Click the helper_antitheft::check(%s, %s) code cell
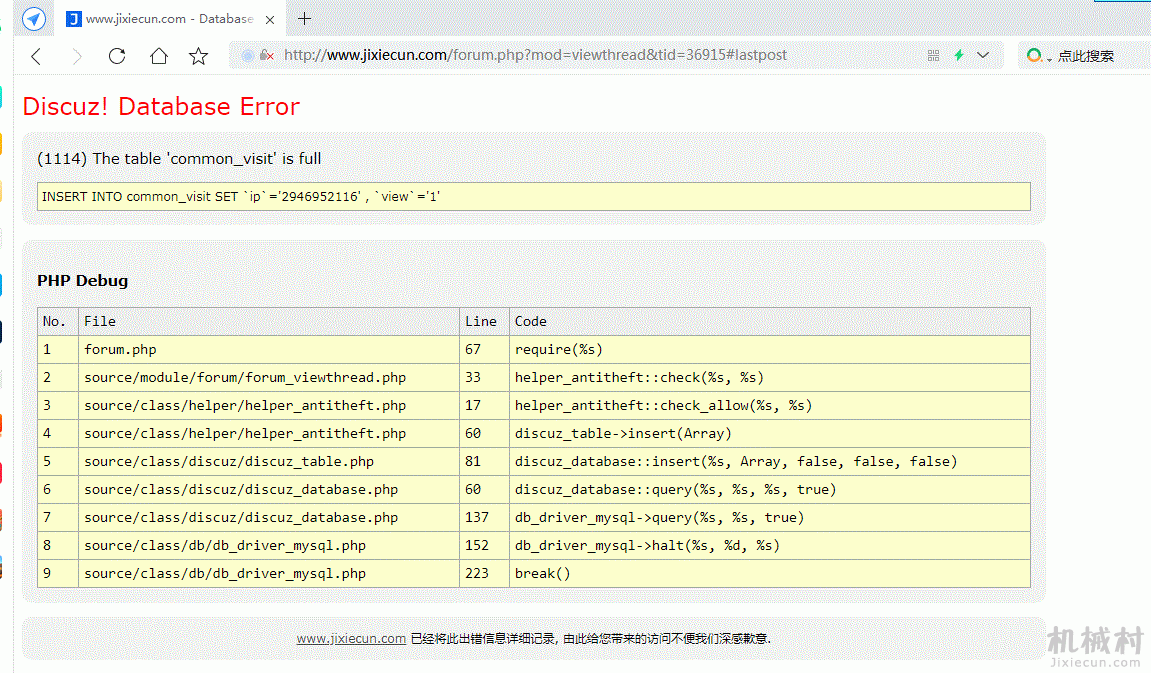 [770, 377]
